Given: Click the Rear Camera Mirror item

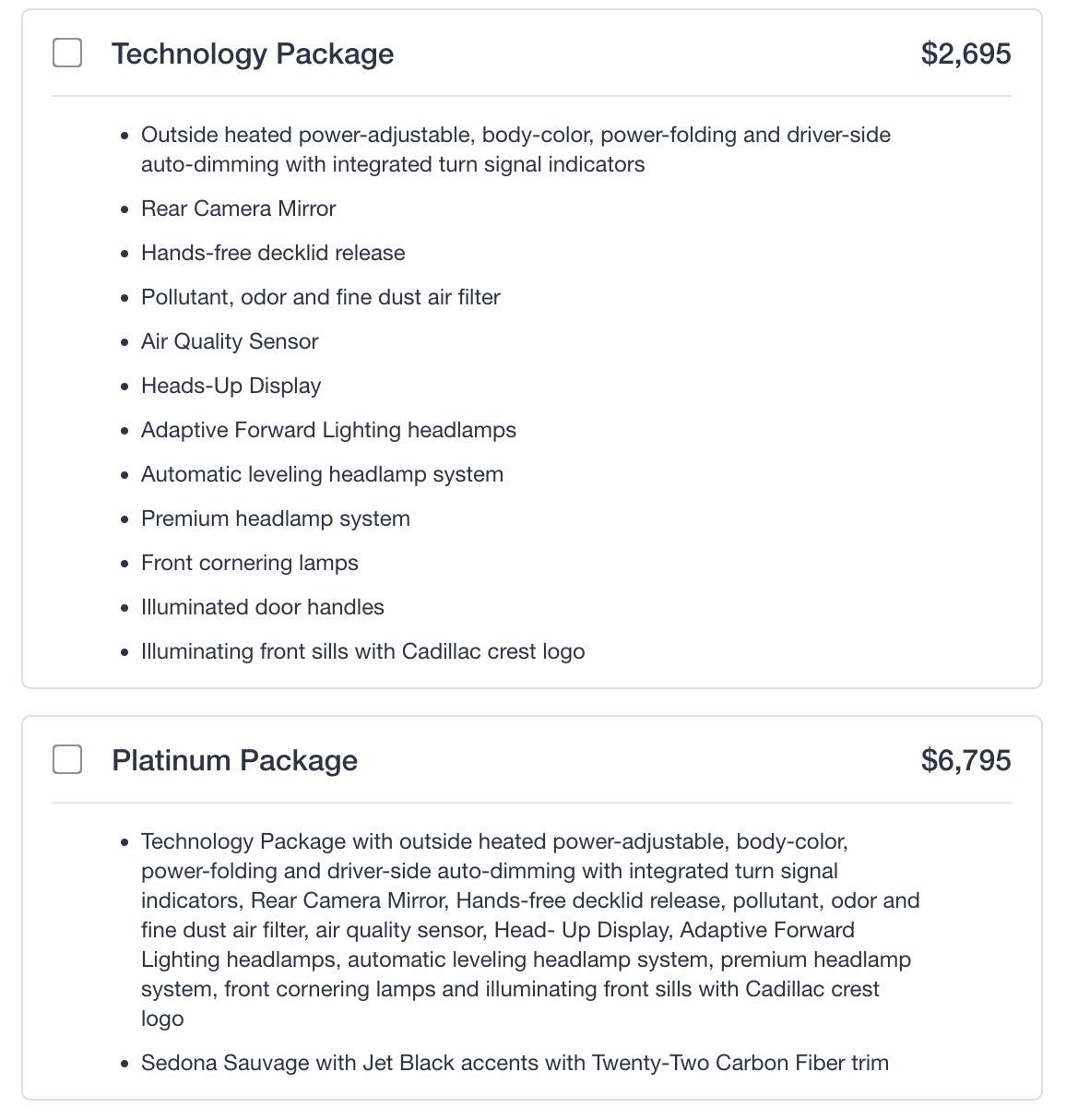Looking at the screenshot, I should tap(238, 209).
